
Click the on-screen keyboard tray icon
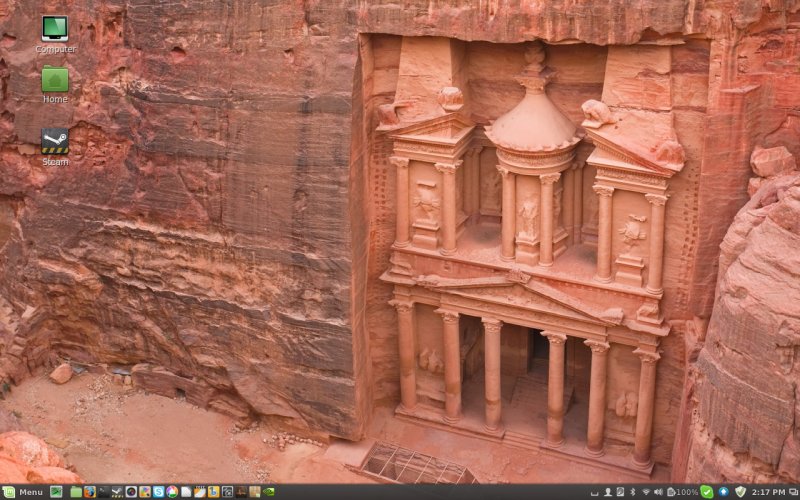[x=594, y=493]
